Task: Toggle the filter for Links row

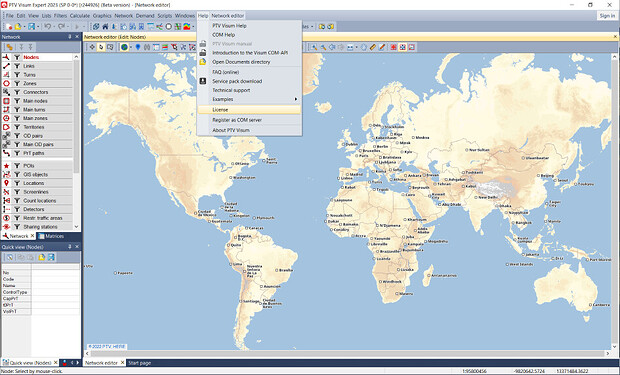Action: click(x=17, y=66)
